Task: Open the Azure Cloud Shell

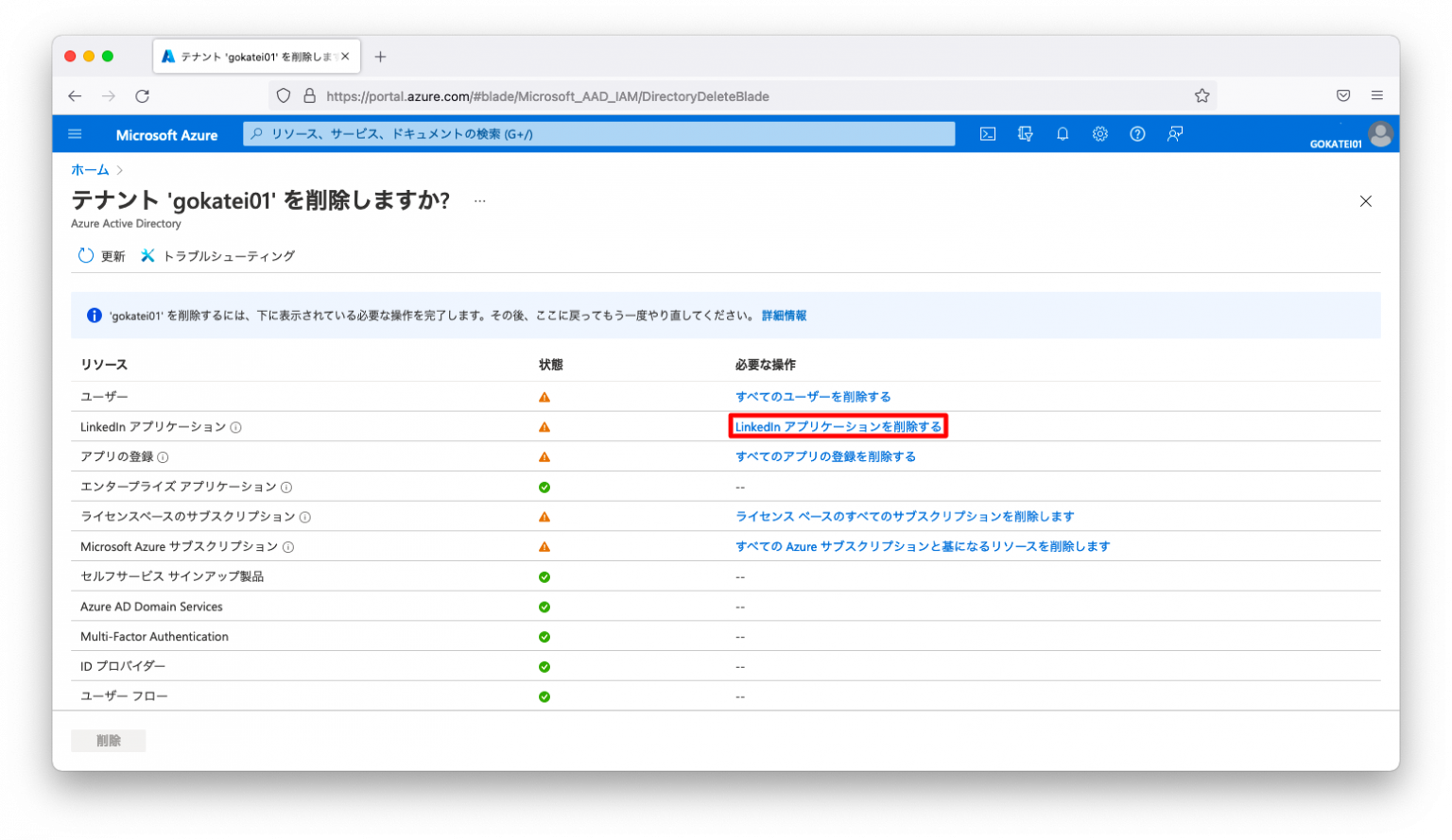Action: [987, 133]
